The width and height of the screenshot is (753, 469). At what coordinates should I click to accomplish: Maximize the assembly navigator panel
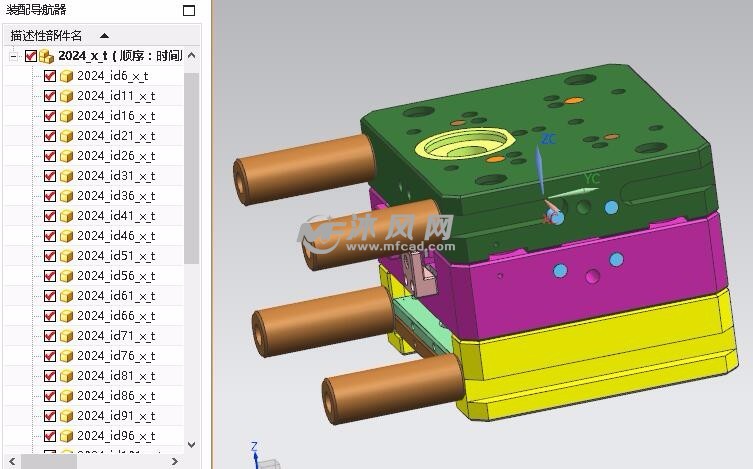click(x=189, y=10)
